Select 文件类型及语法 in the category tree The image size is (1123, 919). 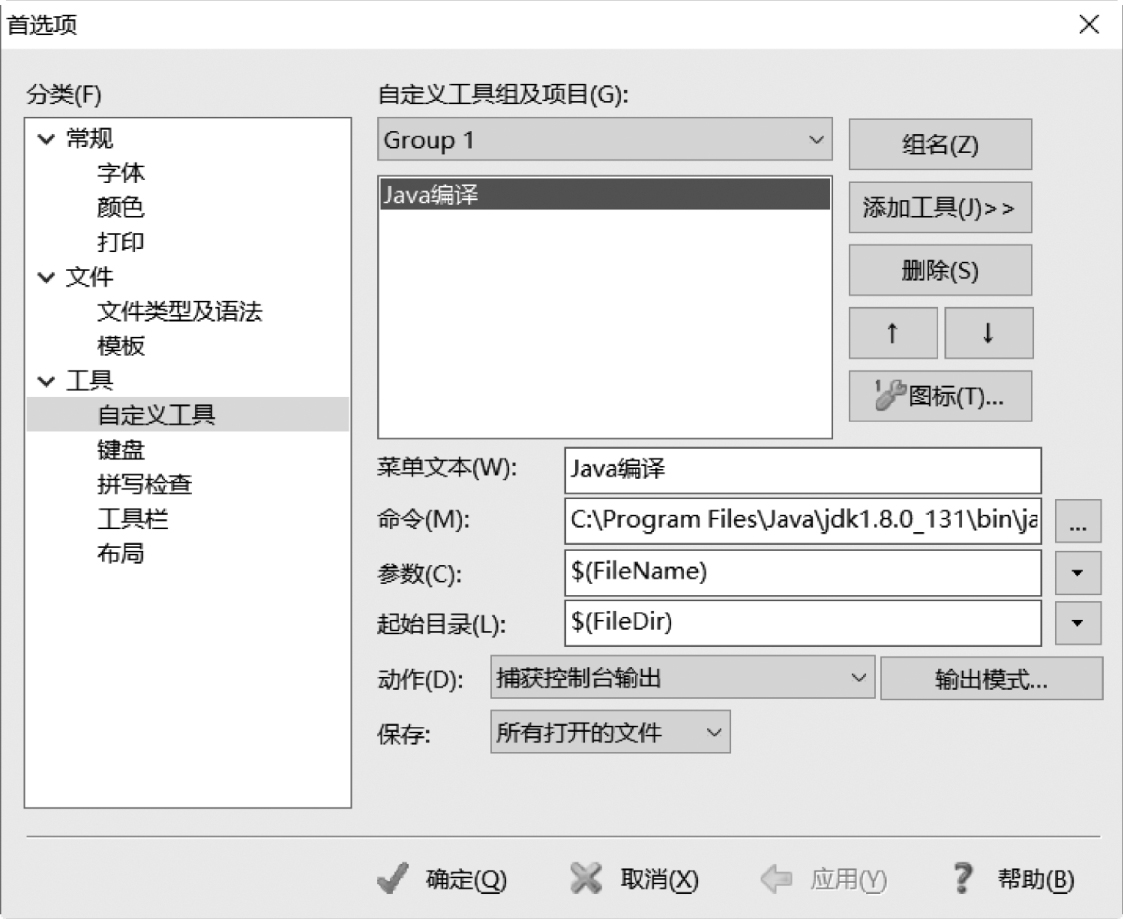(180, 312)
